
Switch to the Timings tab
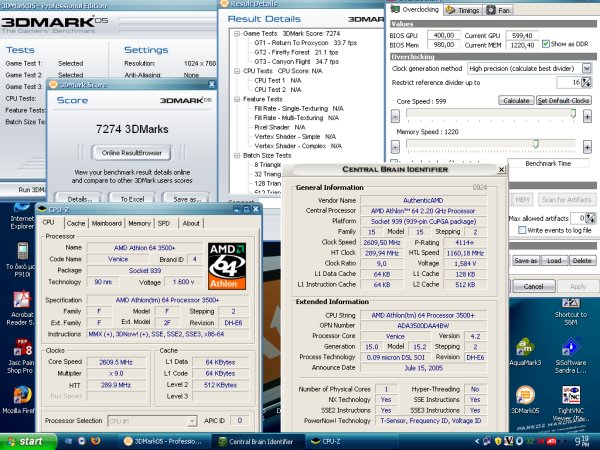point(463,10)
